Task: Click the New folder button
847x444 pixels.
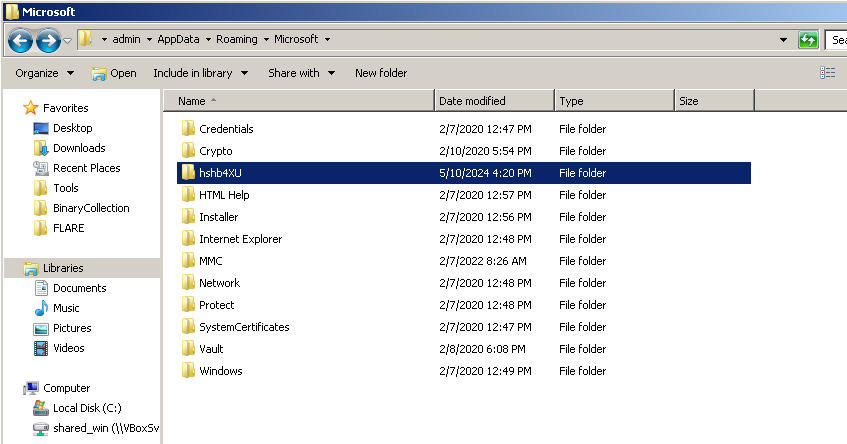Action: (x=381, y=73)
